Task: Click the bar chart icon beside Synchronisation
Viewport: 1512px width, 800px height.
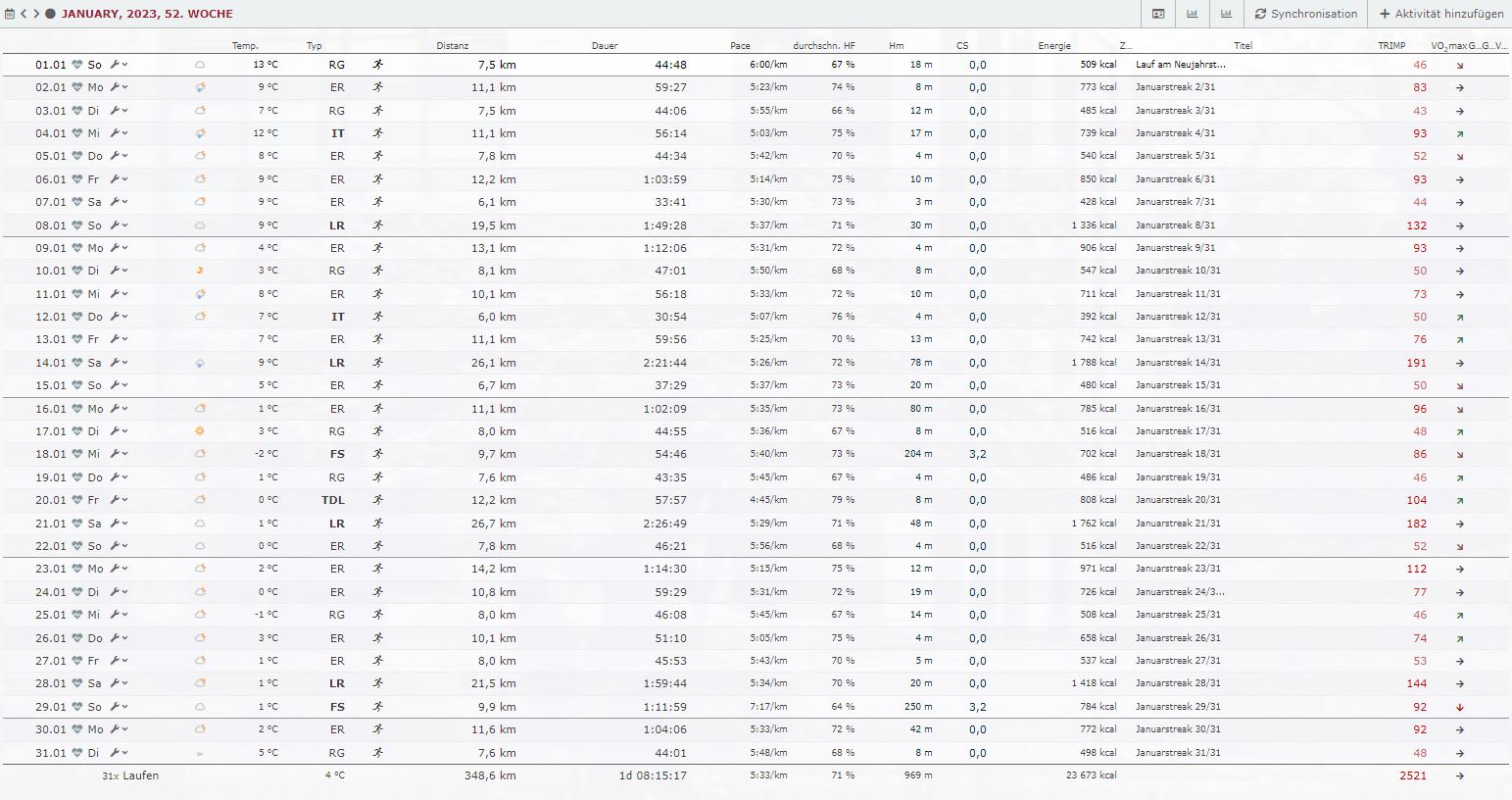Action: pos(1226,14)
